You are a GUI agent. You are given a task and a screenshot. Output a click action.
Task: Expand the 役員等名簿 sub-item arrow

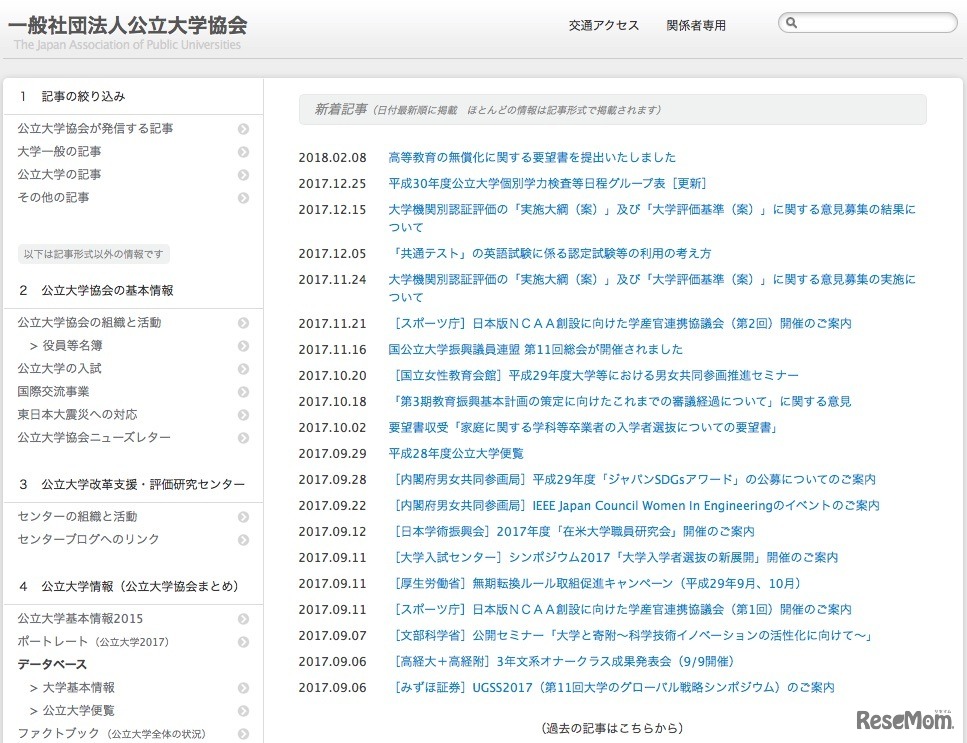click(x=244, y=345)
